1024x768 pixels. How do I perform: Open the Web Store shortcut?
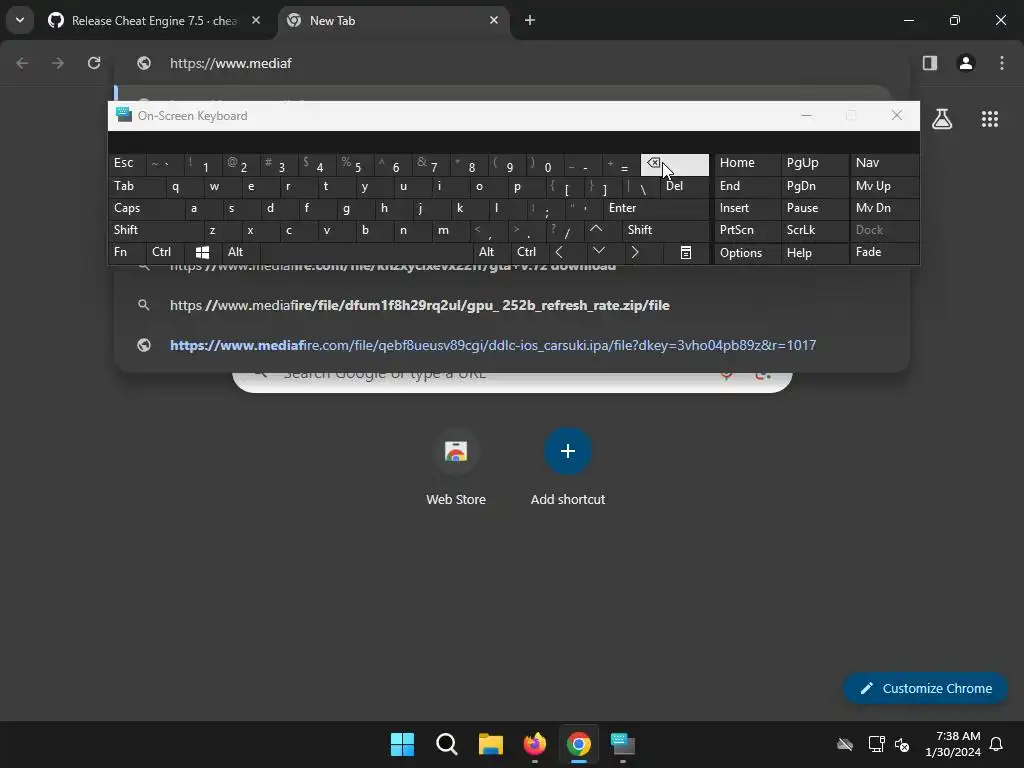coord(456,468)
